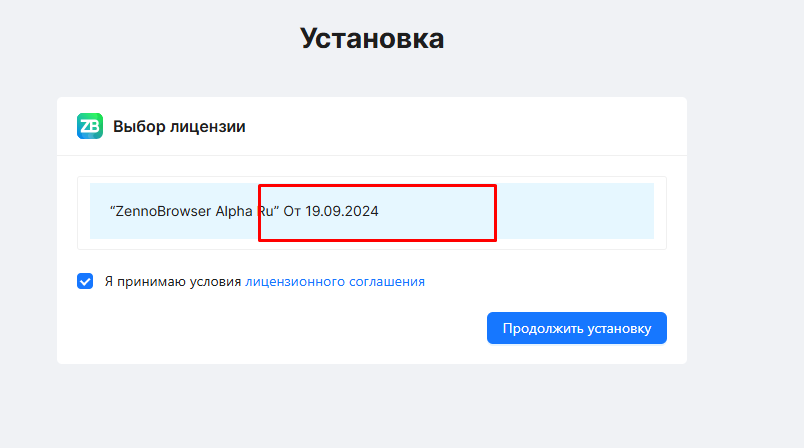The width and height of the screenshot is (804, 448).
Task: Click the "От" text before the date
Action: click(292, 212)
